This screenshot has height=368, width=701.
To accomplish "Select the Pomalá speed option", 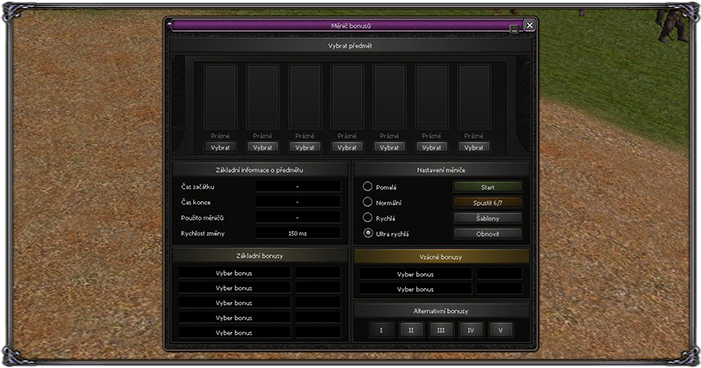I will click(x=367, y=186).
